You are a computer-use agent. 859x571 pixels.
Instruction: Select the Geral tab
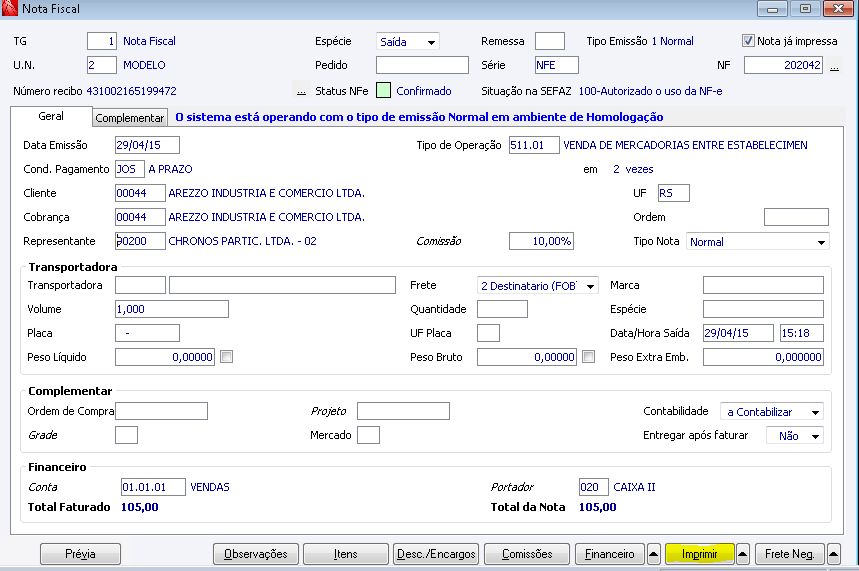click(x=51, y=116)
